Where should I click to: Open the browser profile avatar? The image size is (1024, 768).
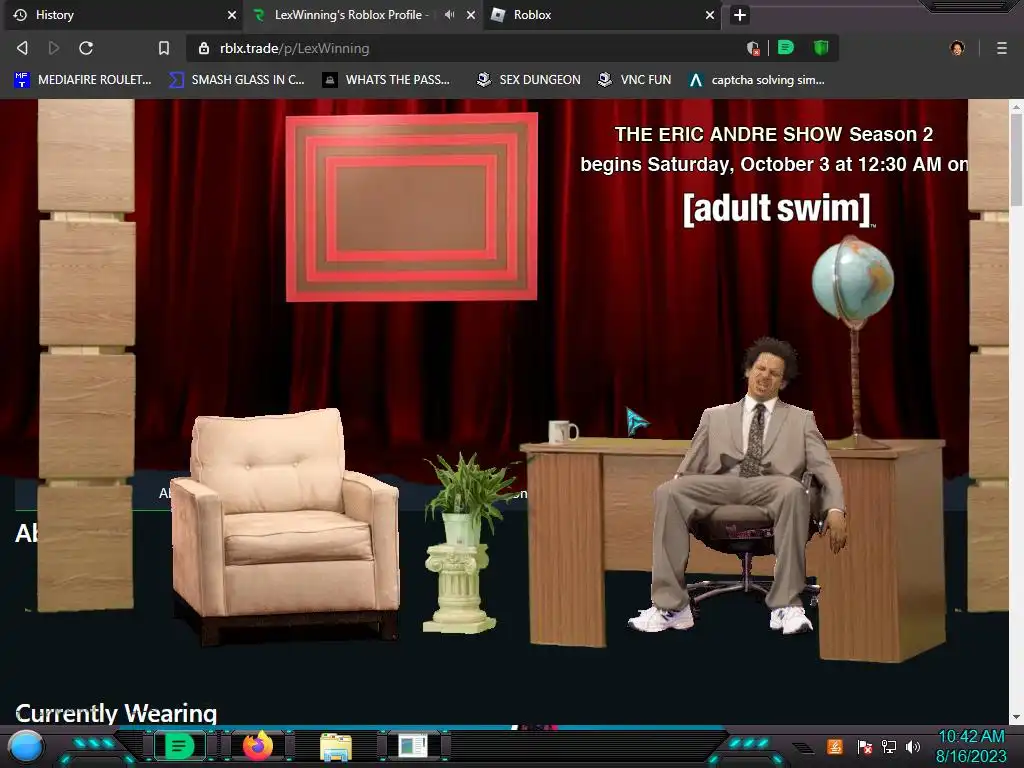click(x=957, y=48)
